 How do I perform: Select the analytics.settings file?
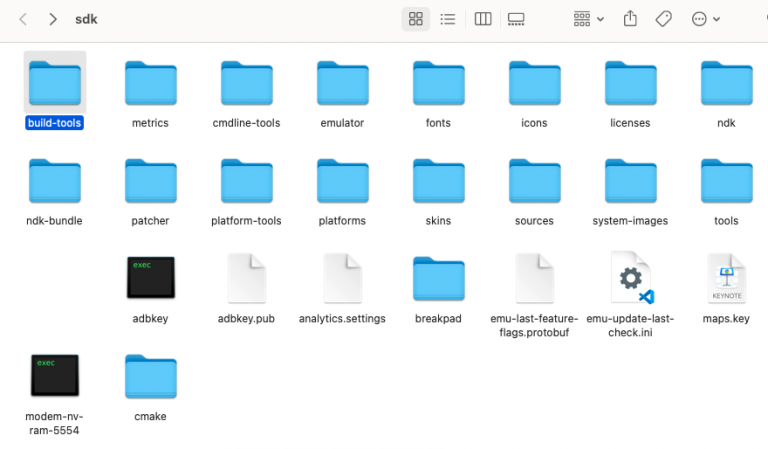(x=342, y=278)
